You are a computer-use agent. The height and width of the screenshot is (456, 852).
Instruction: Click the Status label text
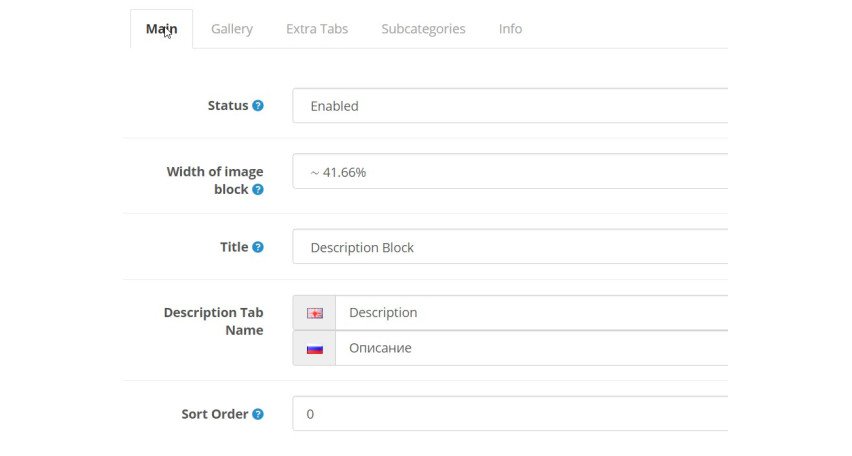coord(228,105)
